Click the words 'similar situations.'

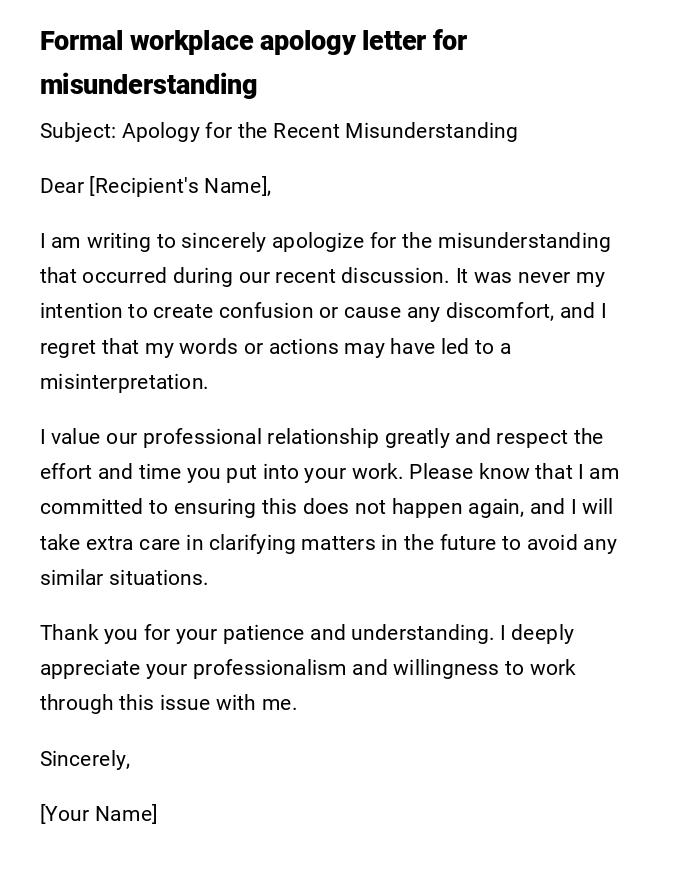tap(124, 578)
